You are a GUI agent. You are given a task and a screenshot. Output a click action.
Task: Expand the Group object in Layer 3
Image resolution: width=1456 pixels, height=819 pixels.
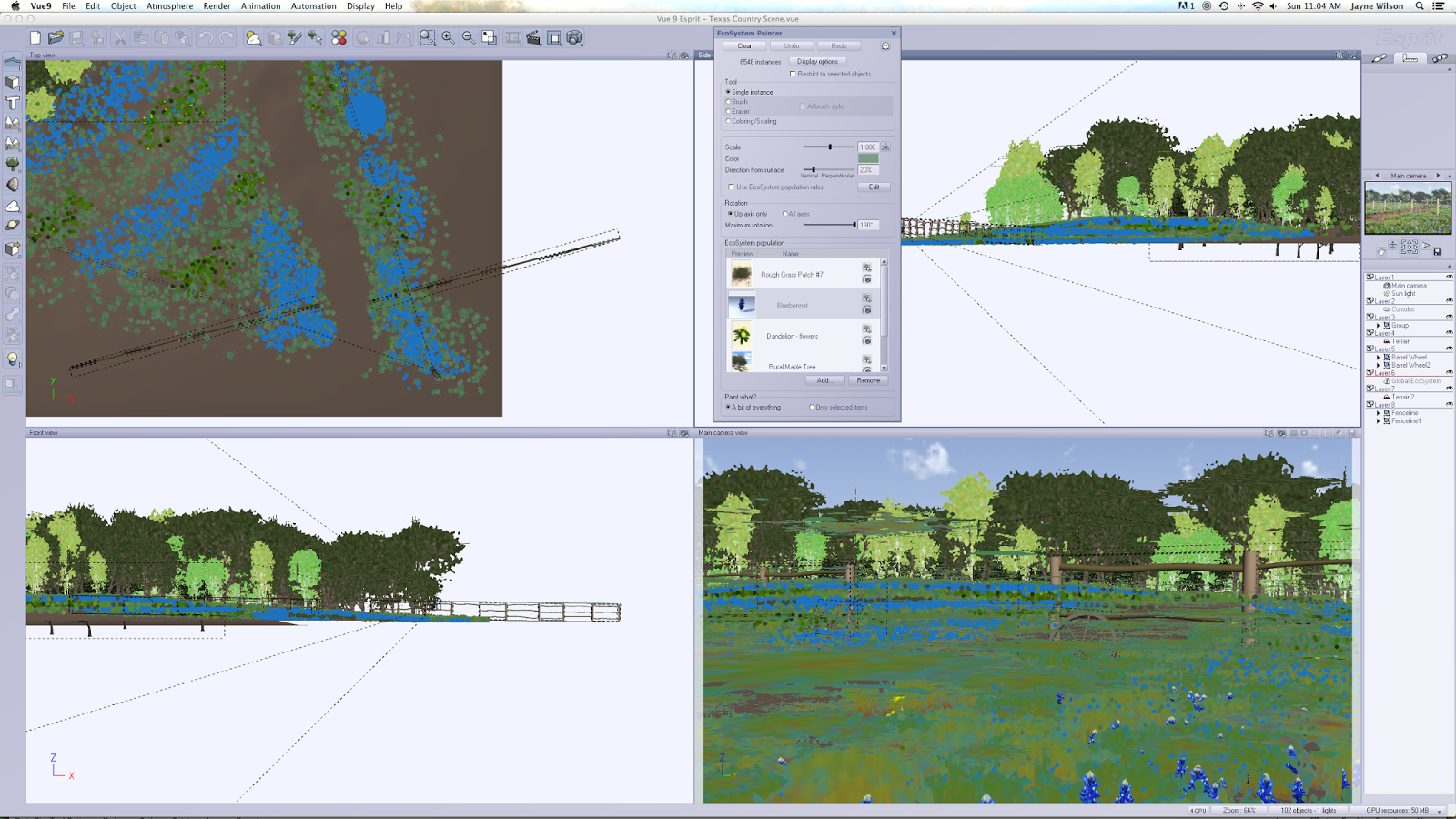pos(1379,325)
